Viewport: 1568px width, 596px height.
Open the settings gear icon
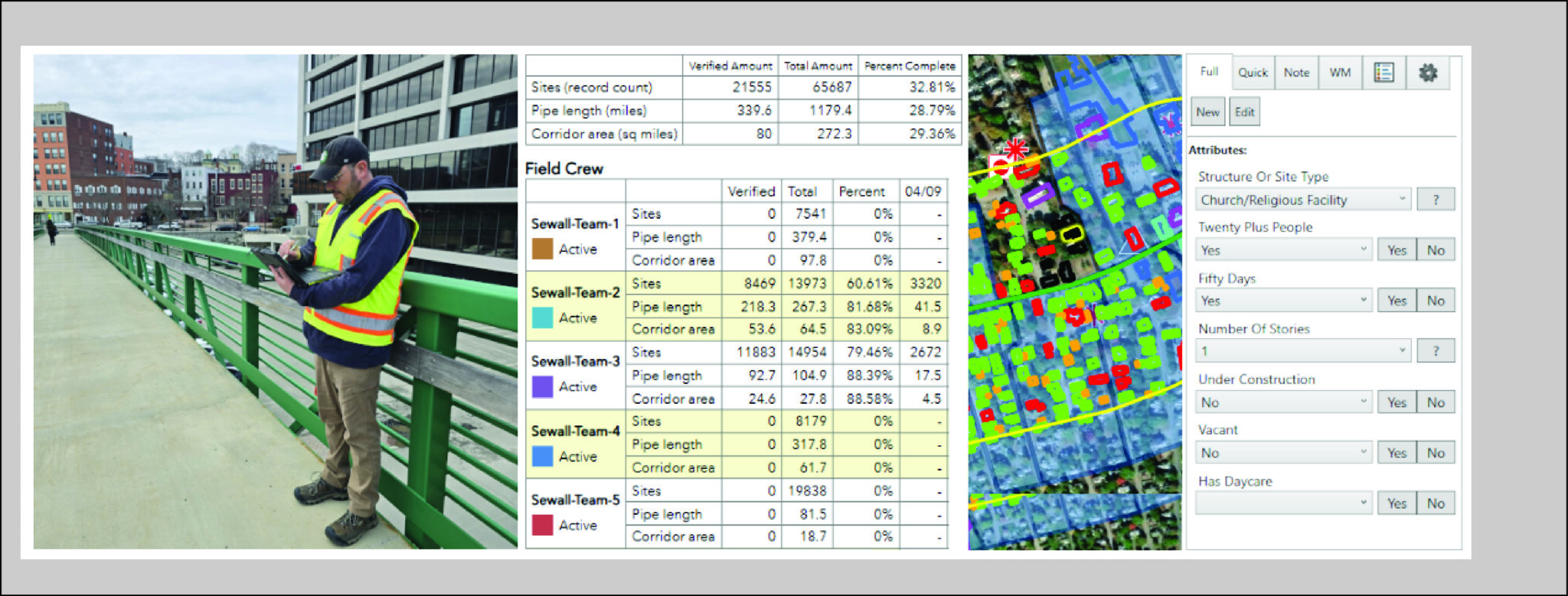point(1428,73)
